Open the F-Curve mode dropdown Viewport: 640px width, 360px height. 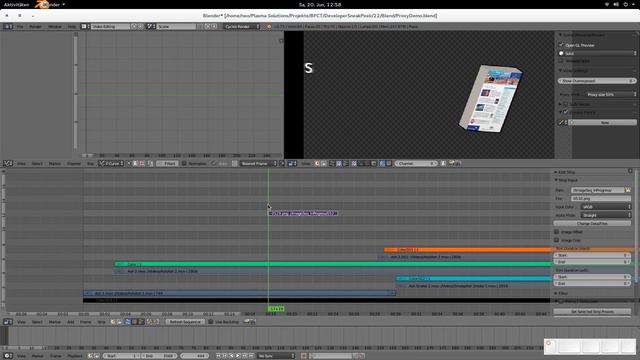coord(111,164)
